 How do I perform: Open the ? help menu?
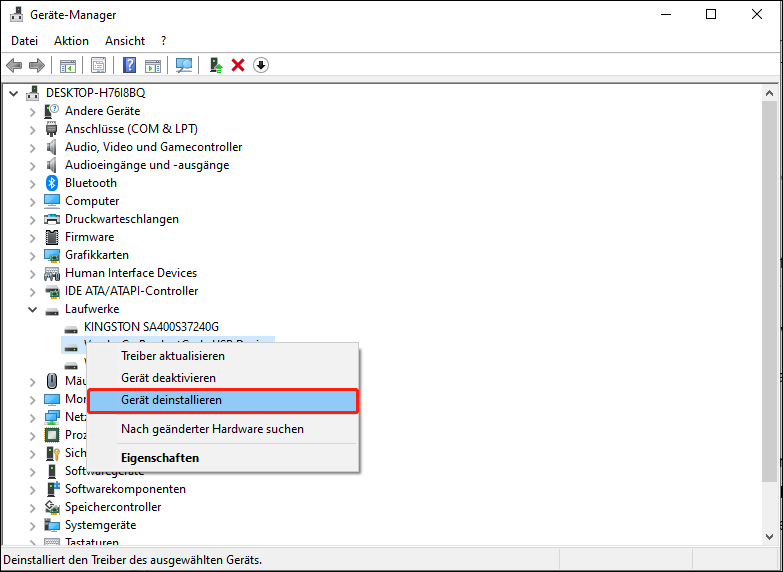coord(163,41)
